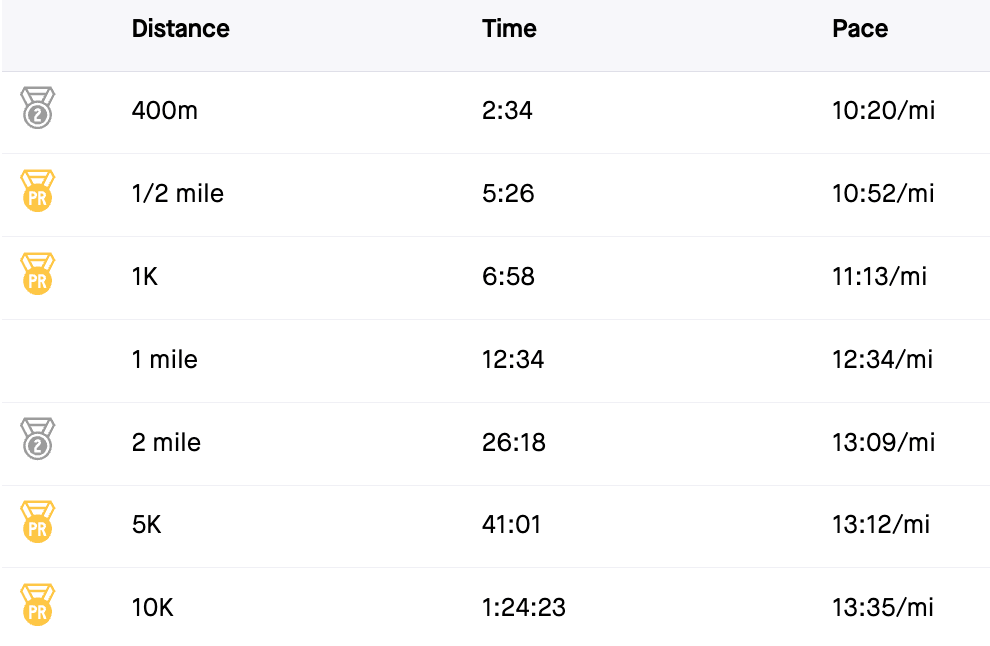Select the gold PR badge for 5K
Screen dimensions: 990x646
38,523
